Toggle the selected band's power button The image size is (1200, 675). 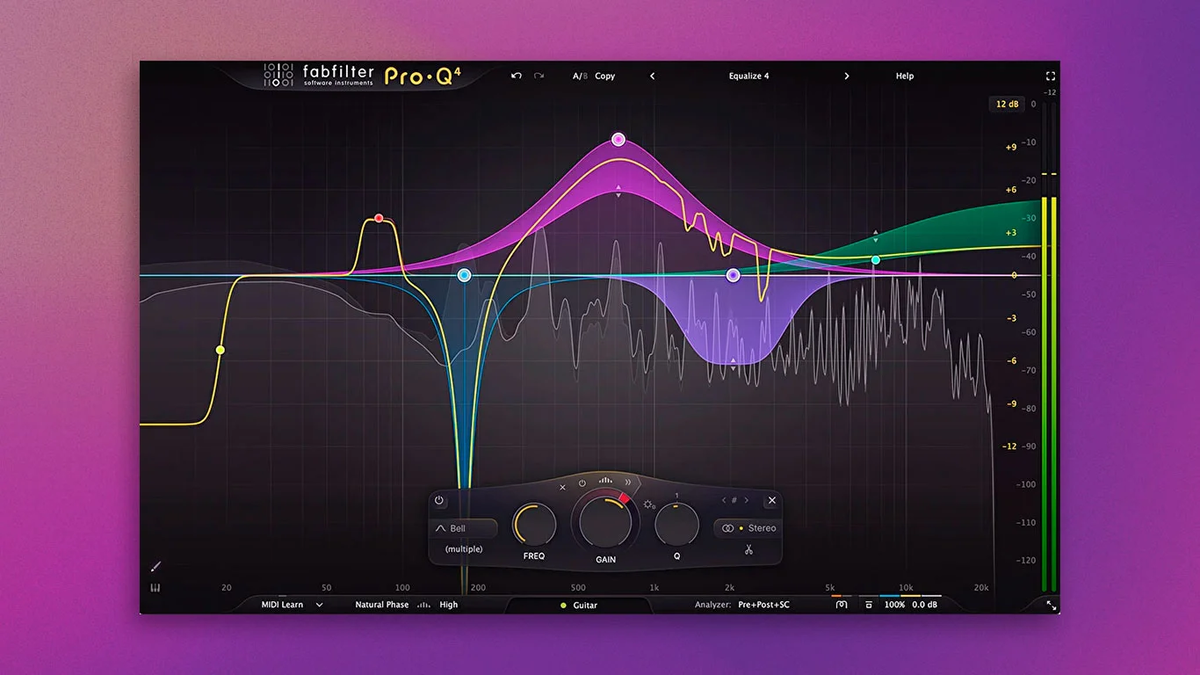click(439, 500)
